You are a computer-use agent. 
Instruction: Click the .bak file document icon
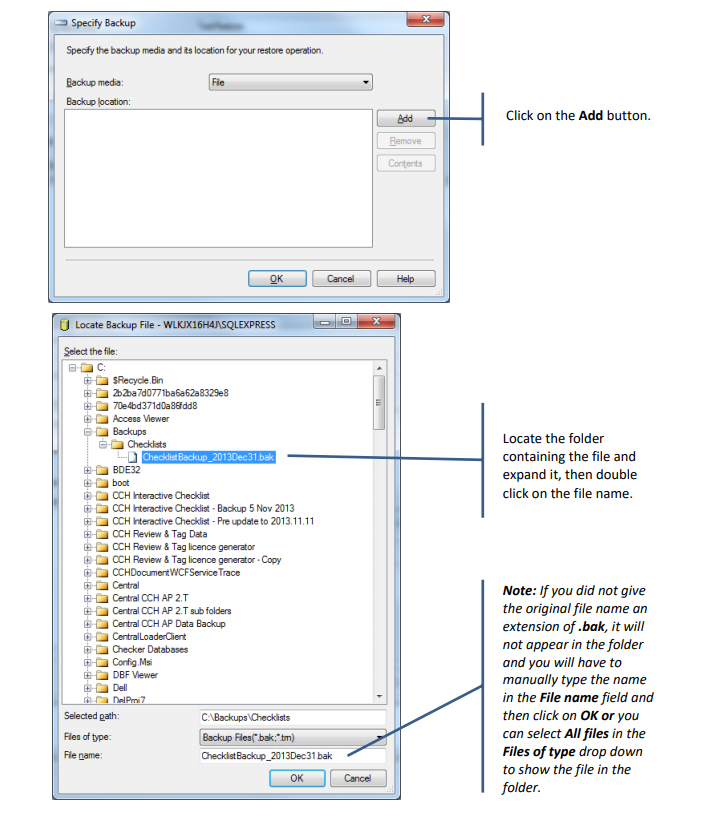(133, 457)
